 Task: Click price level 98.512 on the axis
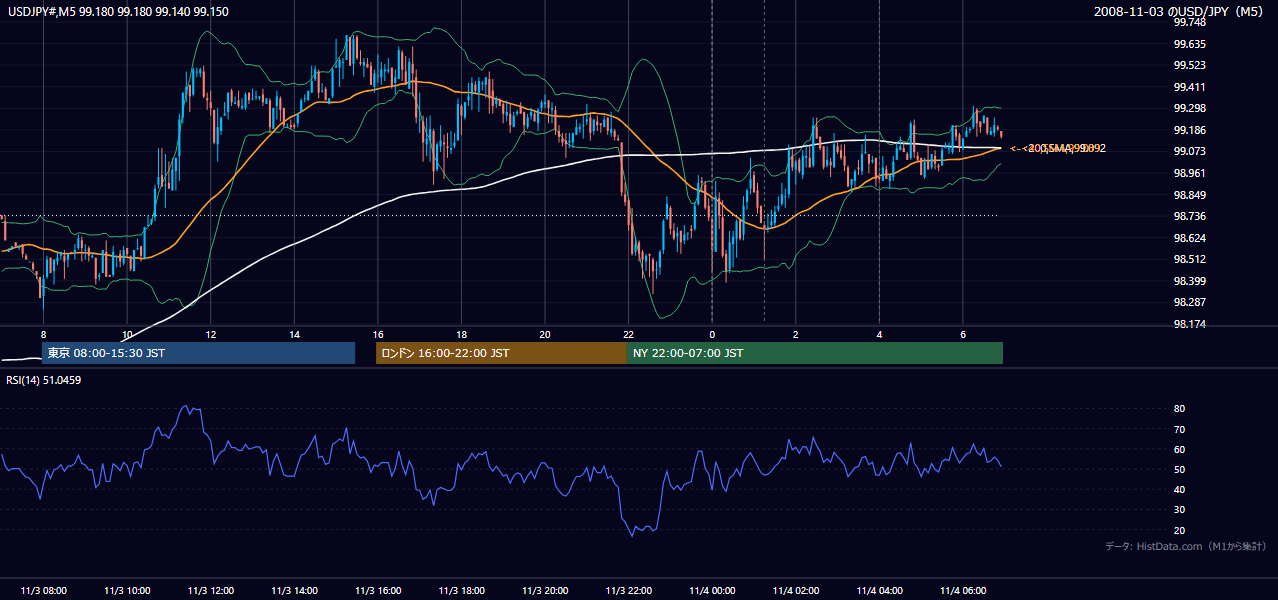(x=1190, y=259)
